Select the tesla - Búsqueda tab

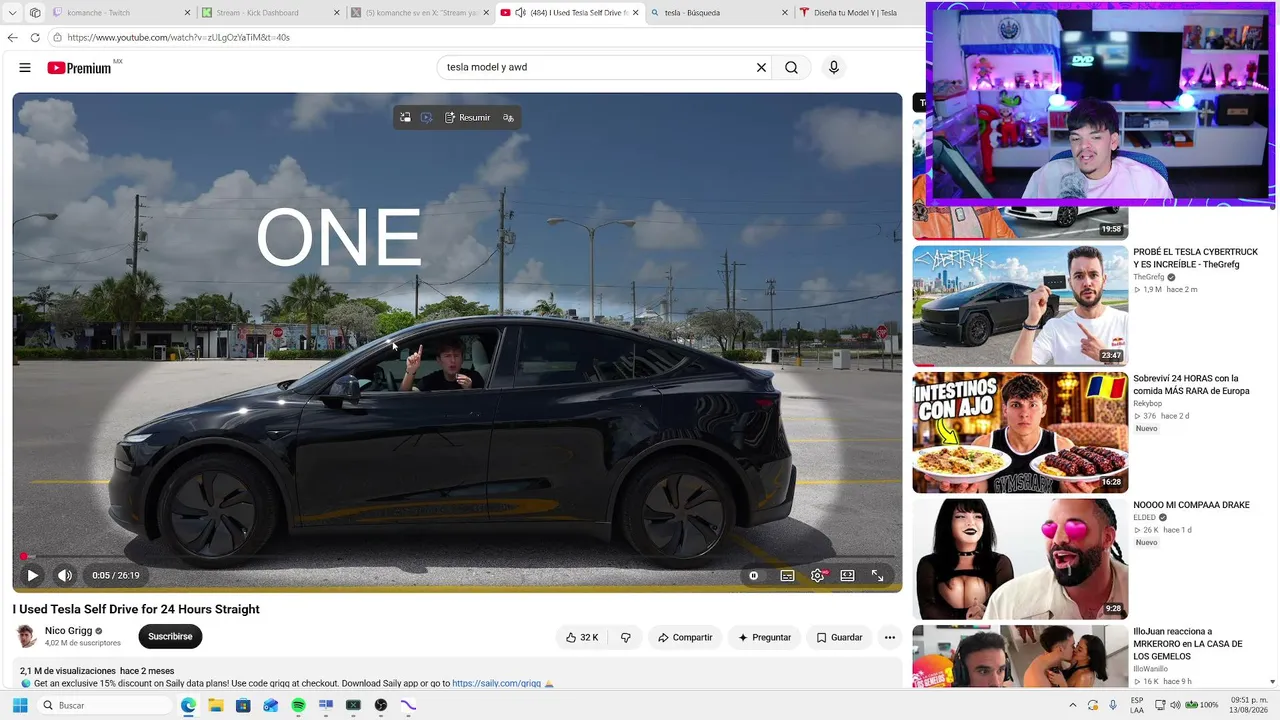[721, 13]
